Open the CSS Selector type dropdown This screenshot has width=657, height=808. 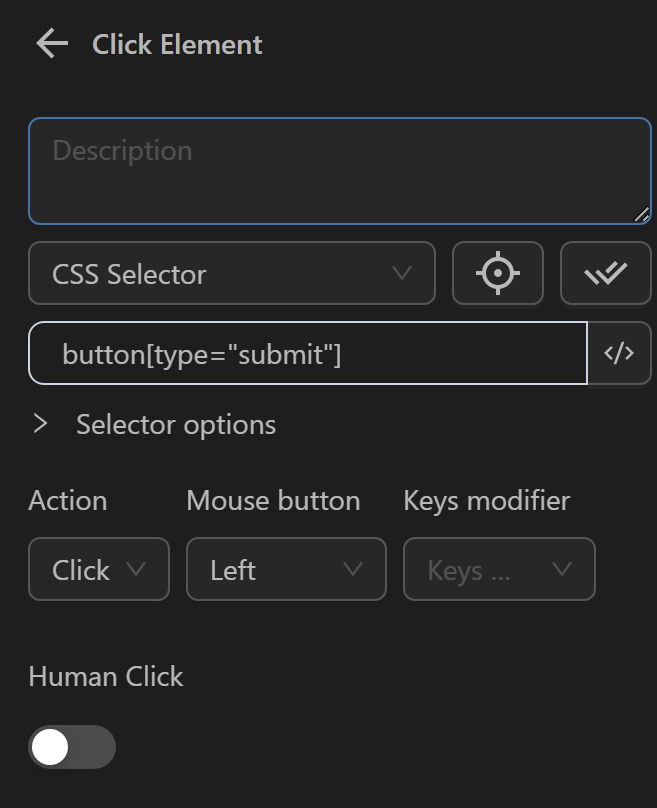tap(231, 272)
